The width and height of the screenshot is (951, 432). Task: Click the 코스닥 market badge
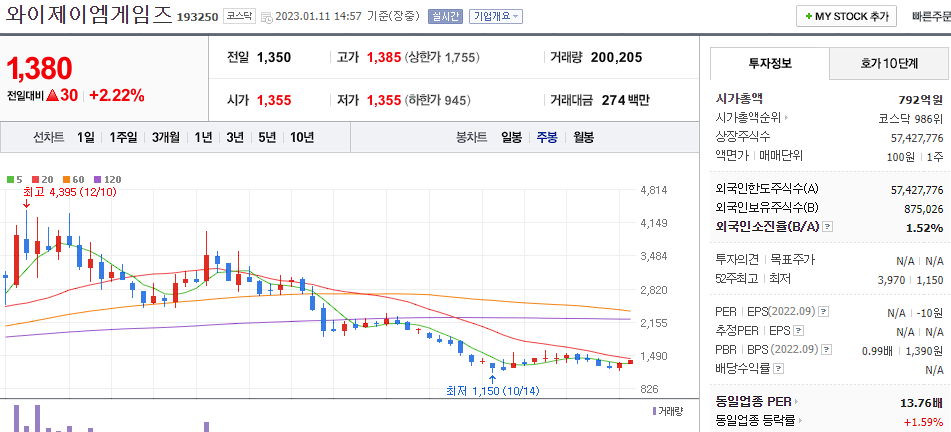(x=240, y=16)
